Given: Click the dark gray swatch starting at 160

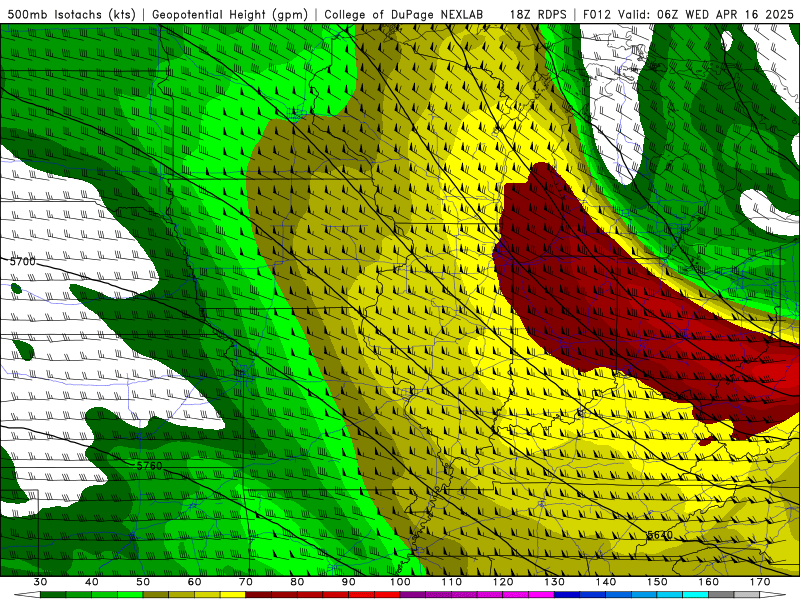Looking at the screenshot, I should pyautogui.click(x=721, y=595).
